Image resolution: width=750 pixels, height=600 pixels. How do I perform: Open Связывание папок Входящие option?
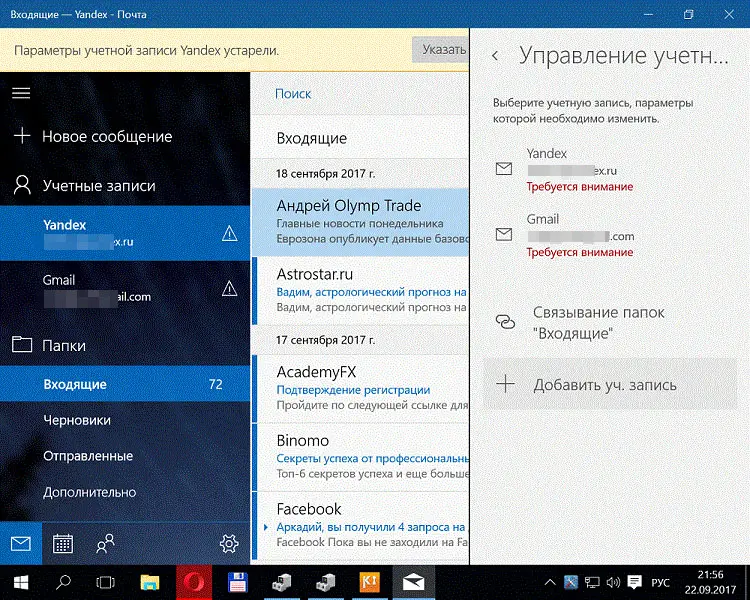[598, 322]
